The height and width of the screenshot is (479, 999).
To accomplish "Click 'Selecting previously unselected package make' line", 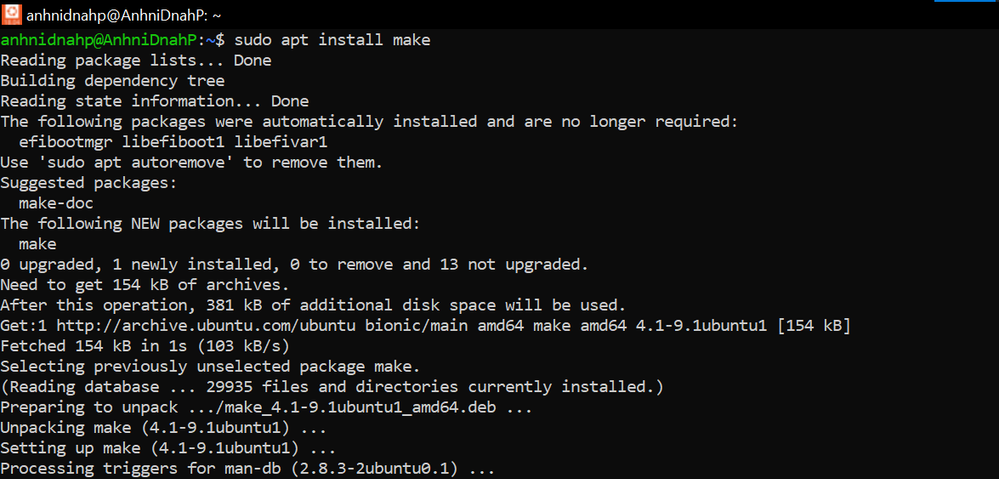I will click(210, 366).
